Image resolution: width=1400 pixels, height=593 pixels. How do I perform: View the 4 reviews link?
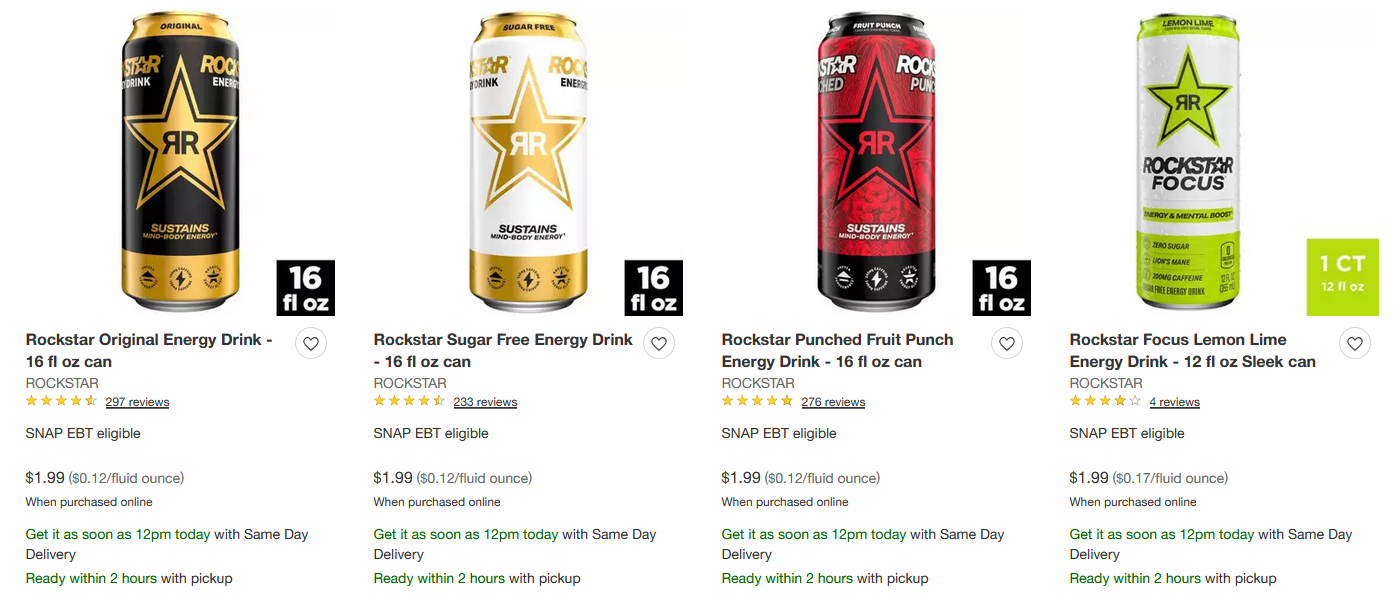click(x=1174, y=402)
